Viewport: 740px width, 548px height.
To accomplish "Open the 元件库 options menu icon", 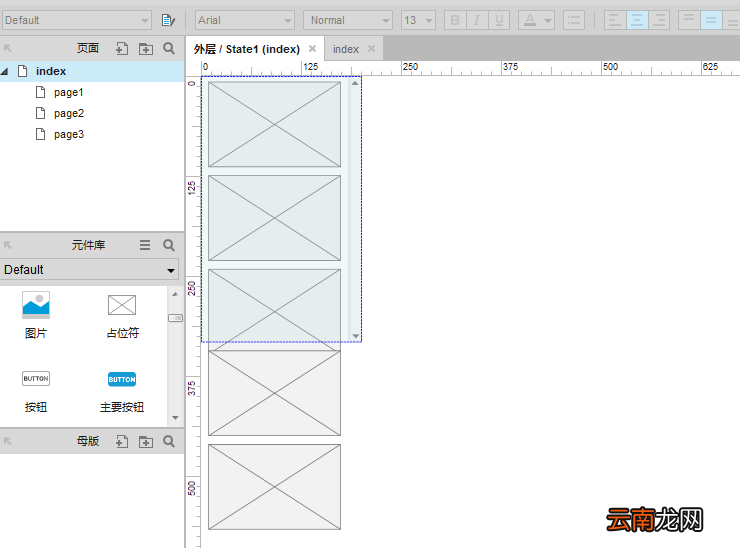I will 145,245.
